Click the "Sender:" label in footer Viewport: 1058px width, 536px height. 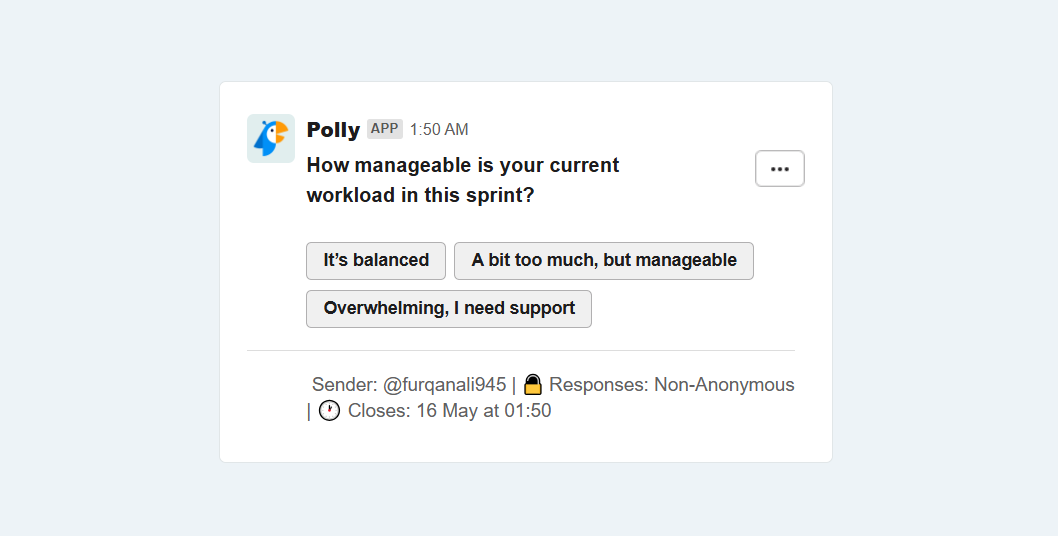[x=345, y=385]
